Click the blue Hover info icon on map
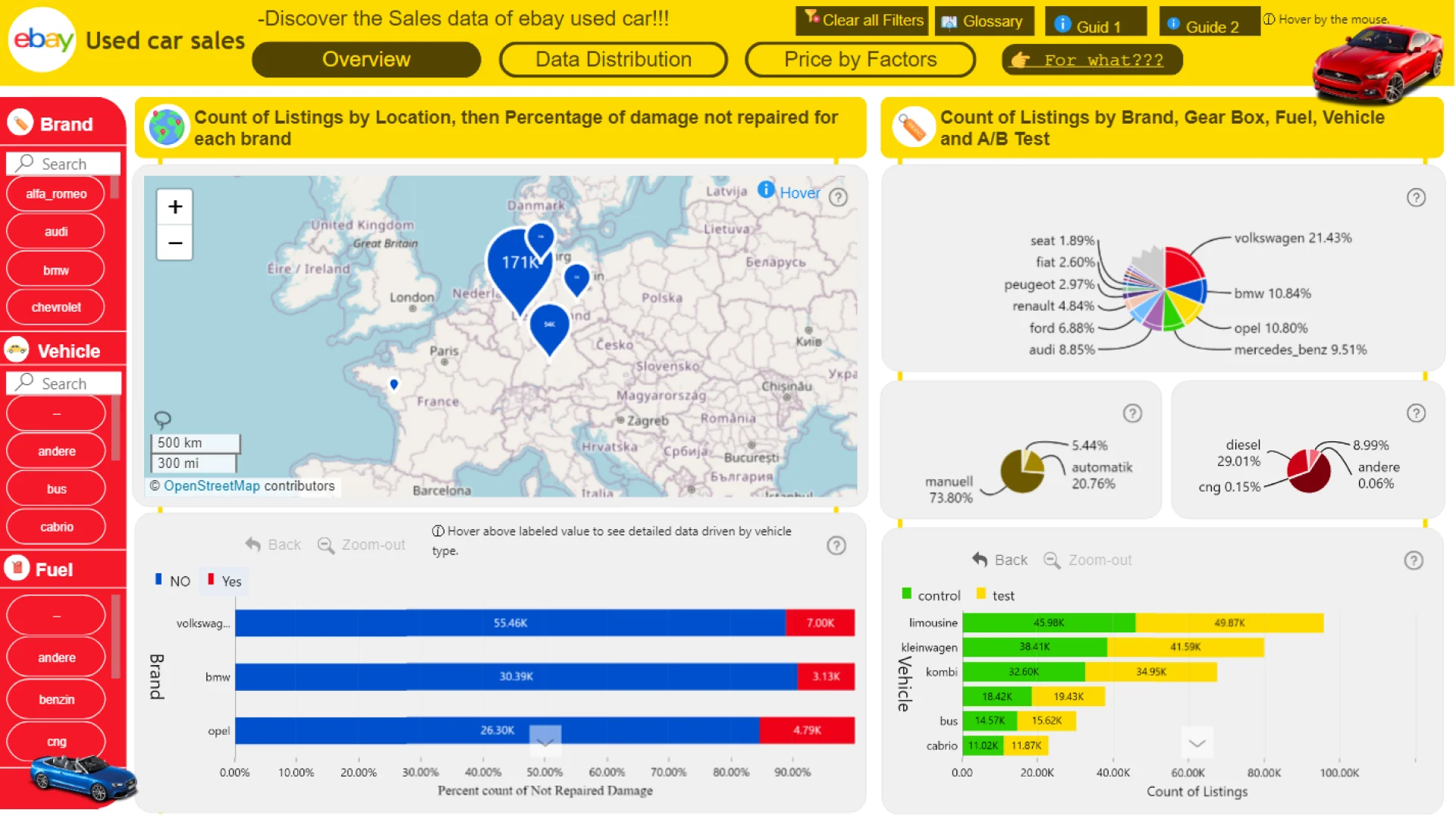The image size is (1456, 819). pos(766,190)
